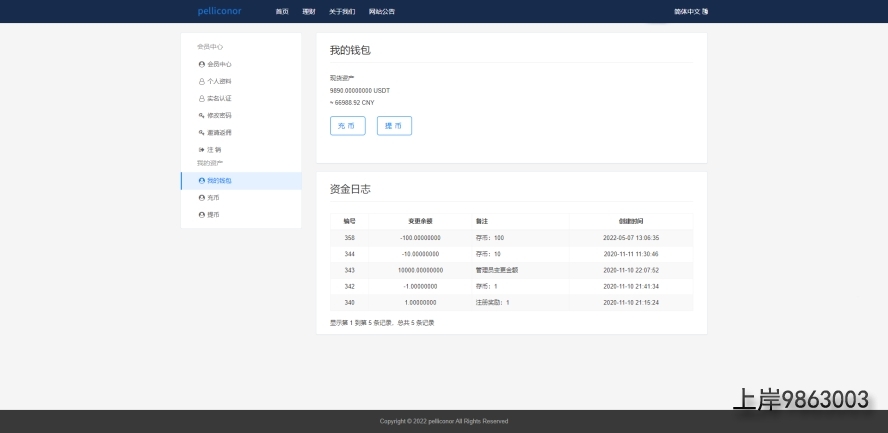The image size is (888, 433).
Task: Click the 创建时间 column header
Action: pyautogui.click(x=631, y=221)
